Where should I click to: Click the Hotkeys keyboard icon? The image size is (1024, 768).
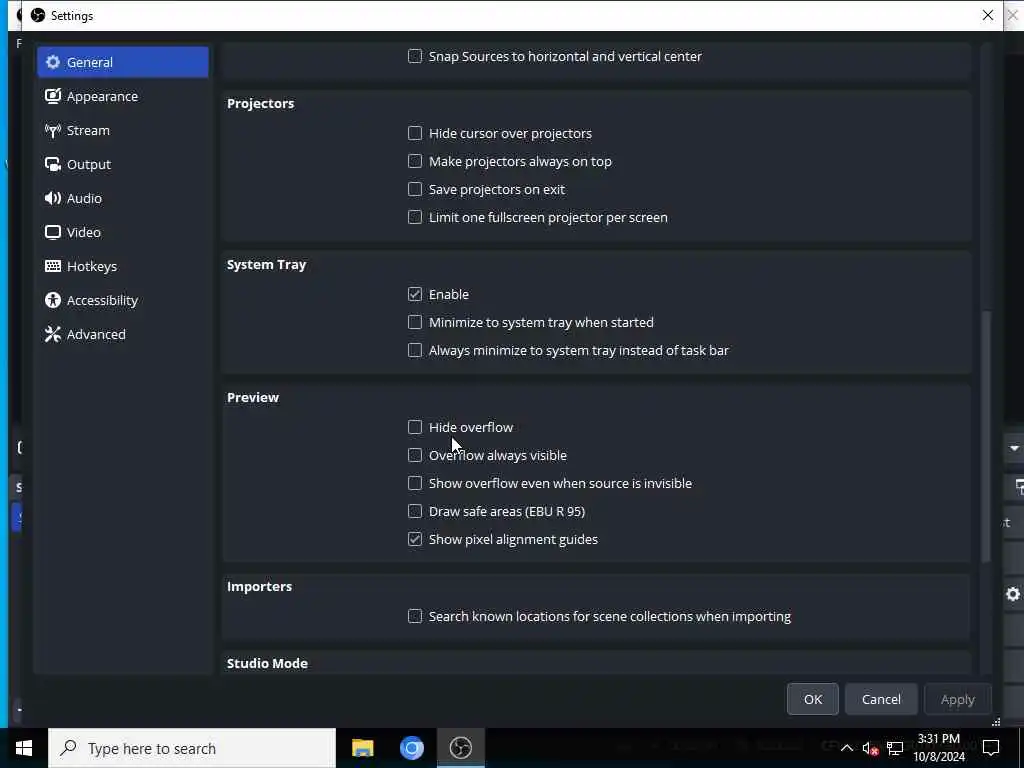click(x=53, y=266)
